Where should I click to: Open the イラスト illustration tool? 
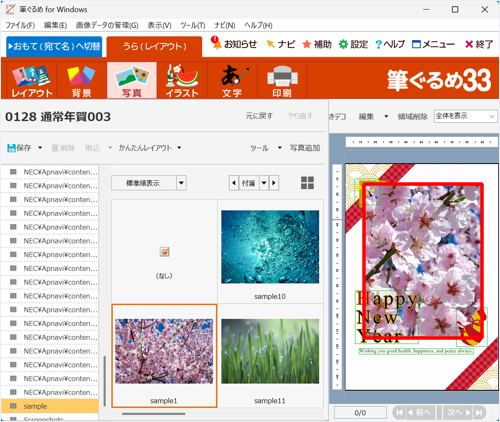[x=182, y=80]
